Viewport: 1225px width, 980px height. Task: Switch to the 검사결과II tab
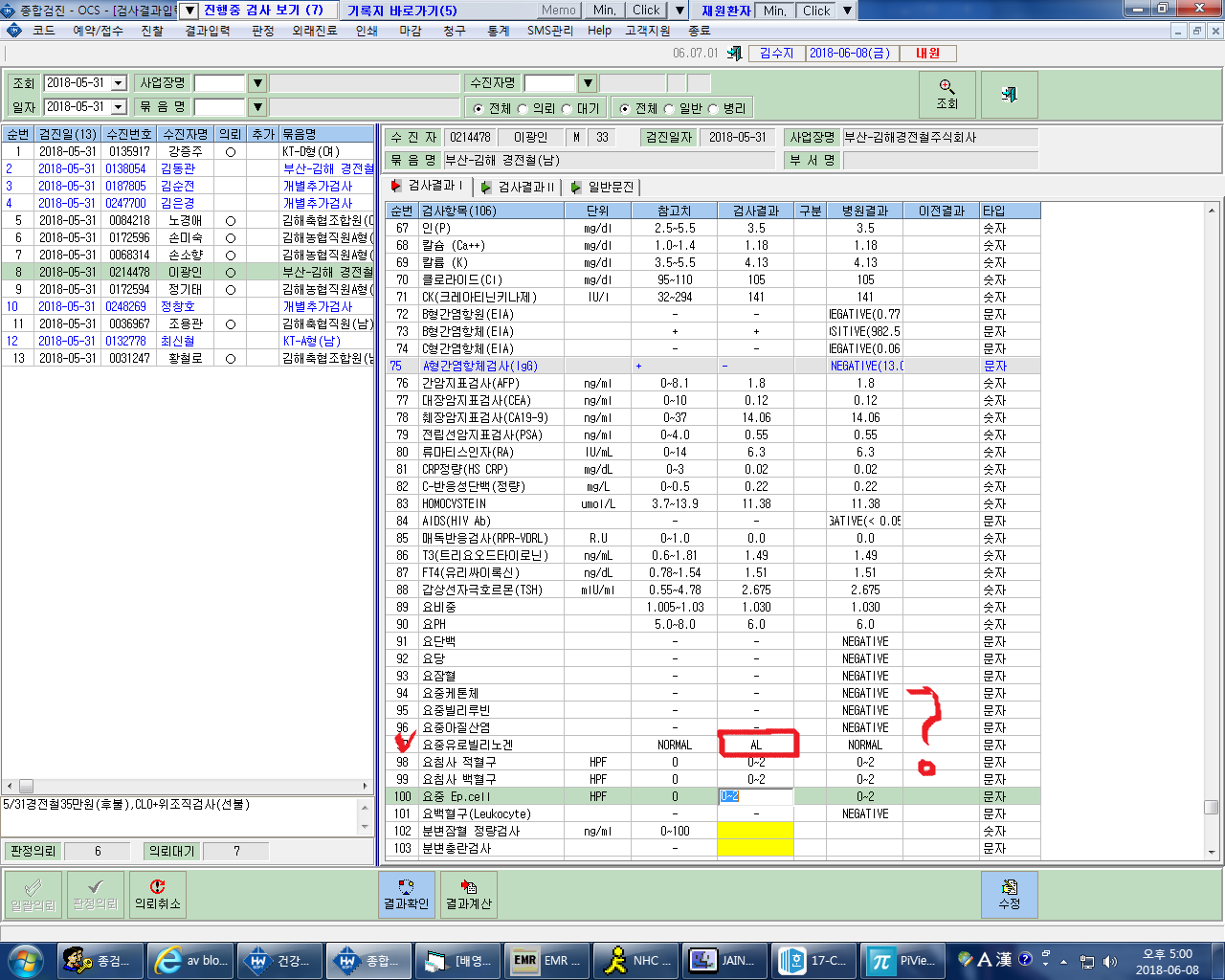(x=517, y=187)
